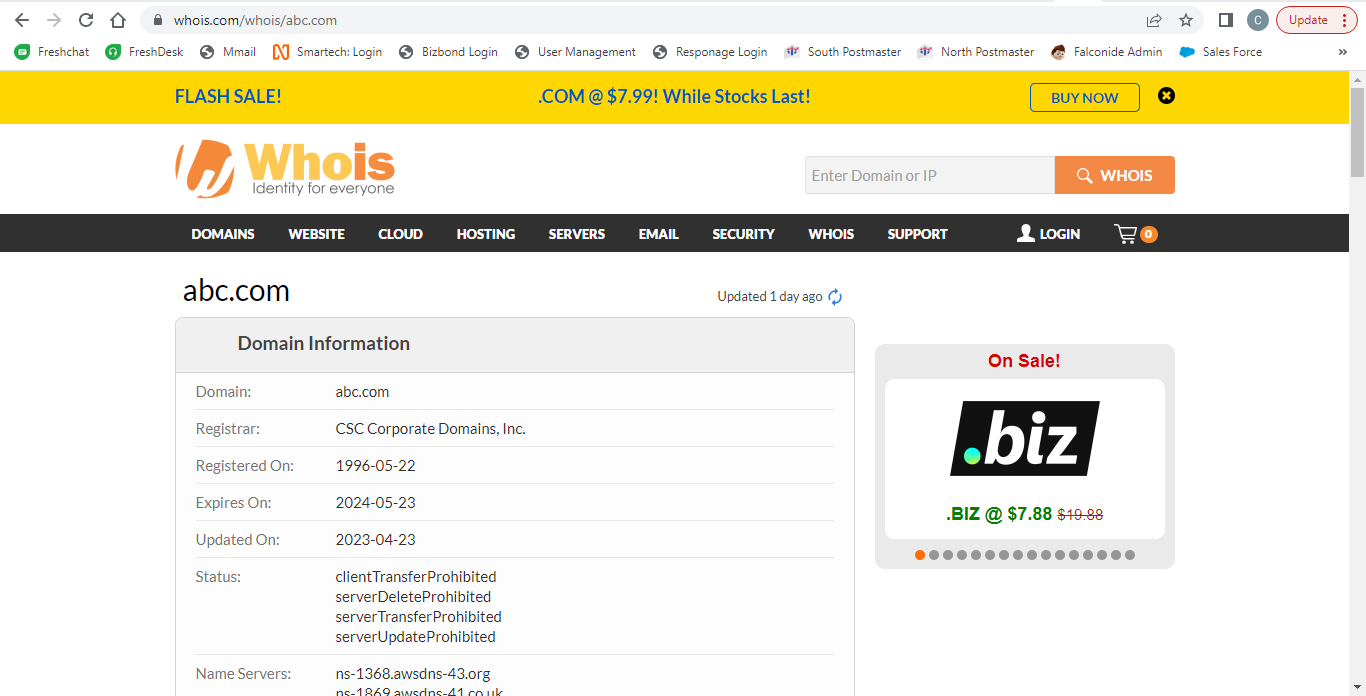Click status clientTransferProhibited

pos(416,577)
